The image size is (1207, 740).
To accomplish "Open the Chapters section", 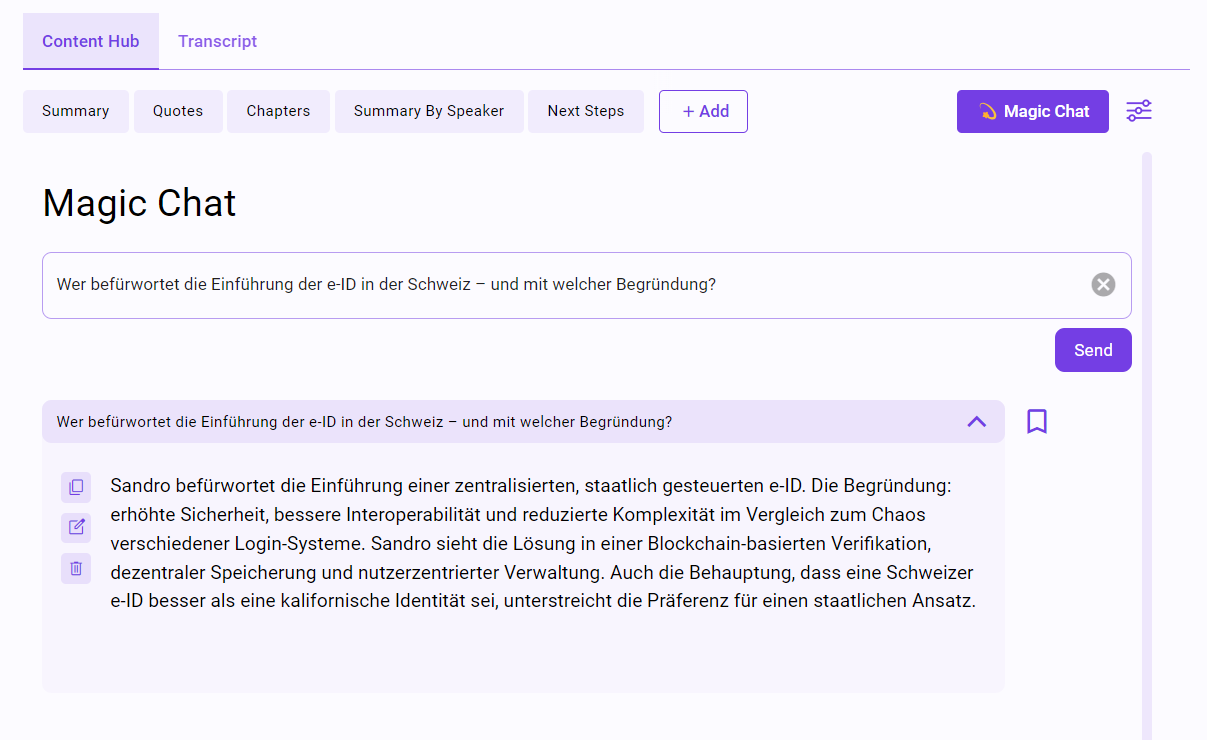I will (278, 111).
